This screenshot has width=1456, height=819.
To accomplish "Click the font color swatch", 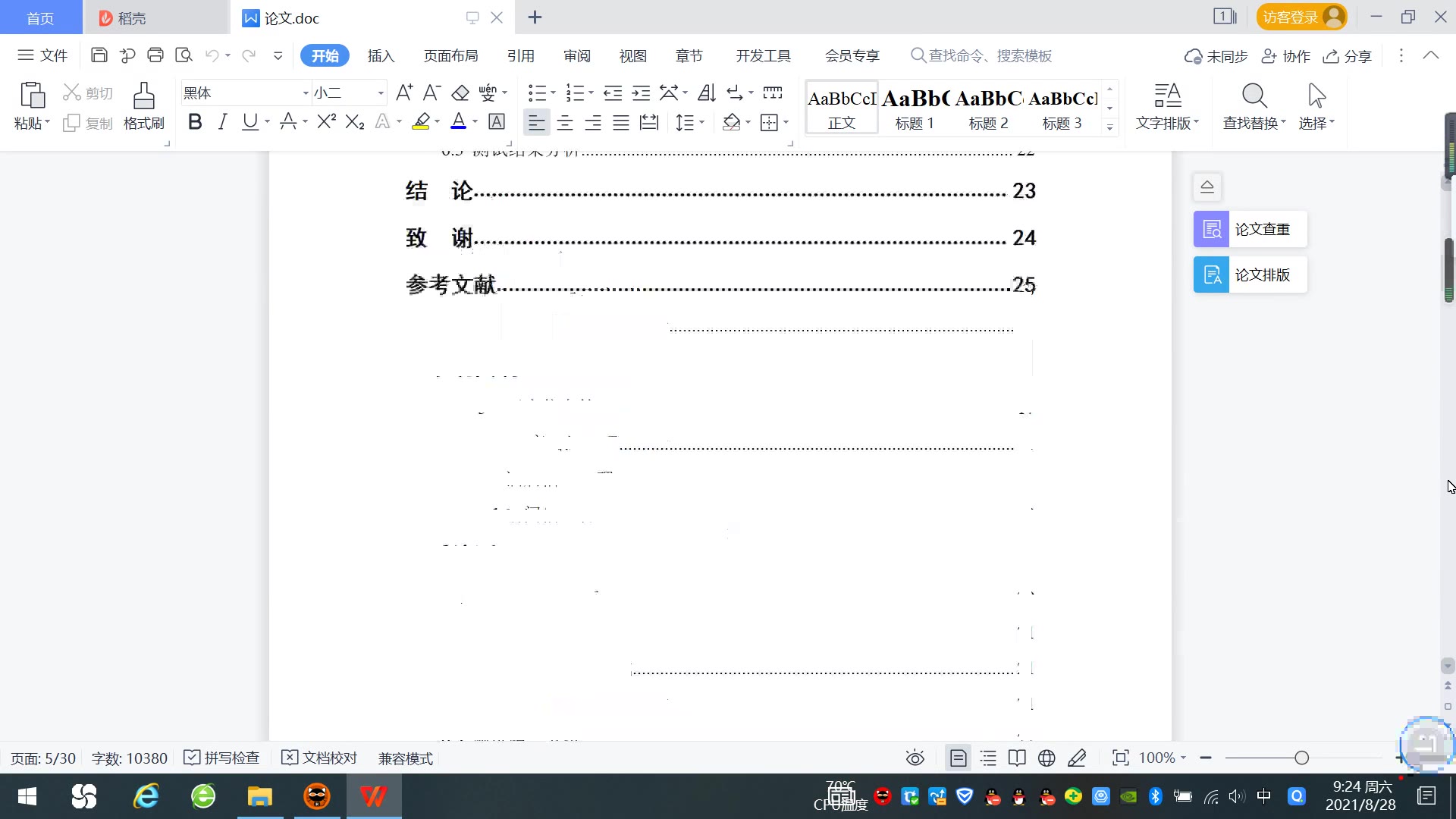I will pyautogui.click(x=458, y=121).
